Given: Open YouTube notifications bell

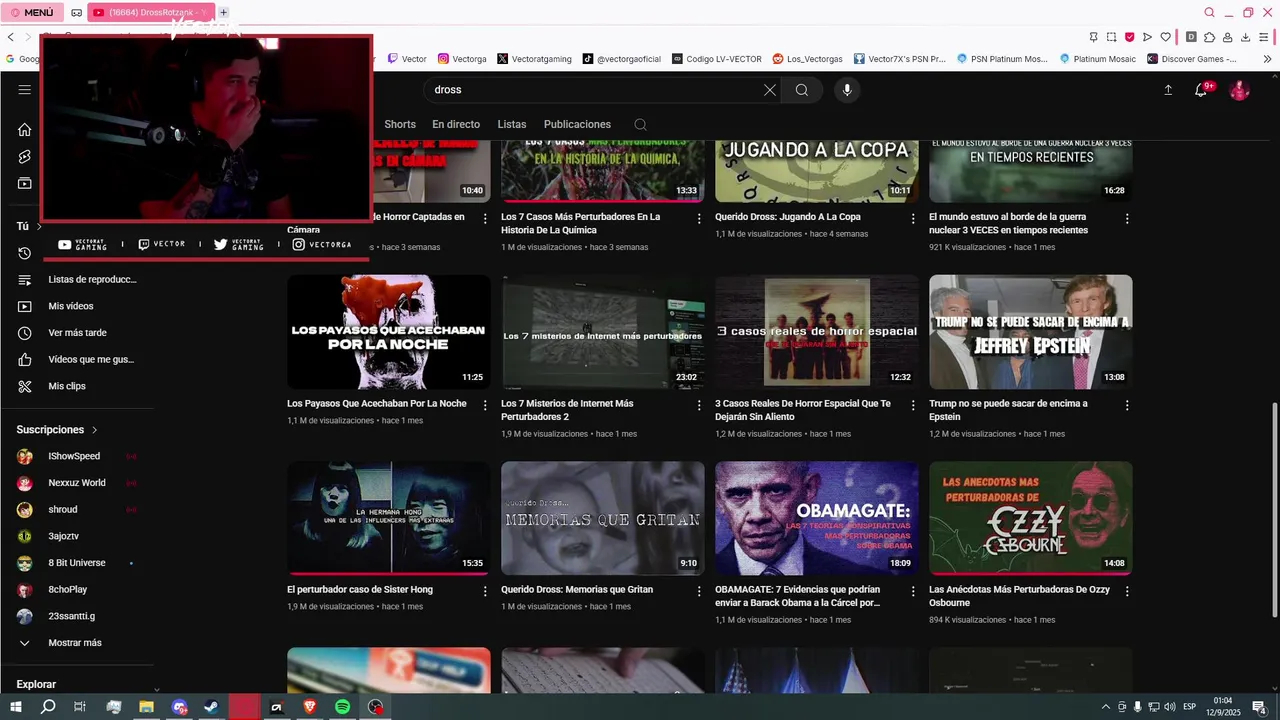Looking at the screenshot, I should pos(1202,90).
